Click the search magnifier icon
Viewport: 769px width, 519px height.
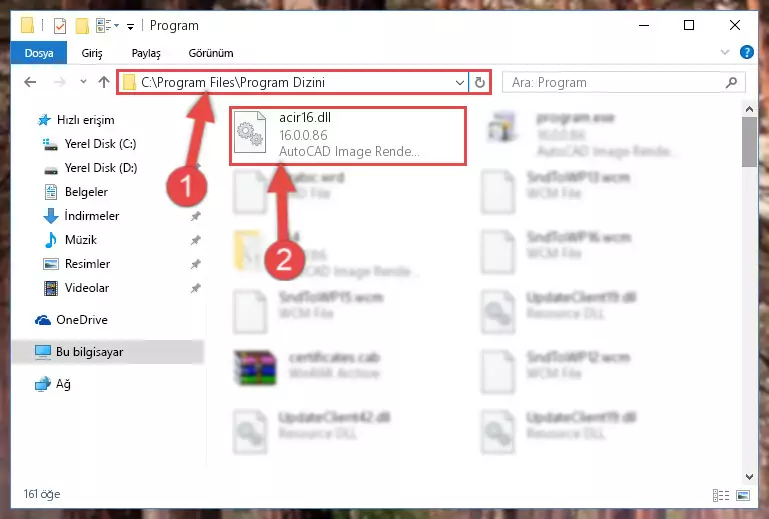731,82
